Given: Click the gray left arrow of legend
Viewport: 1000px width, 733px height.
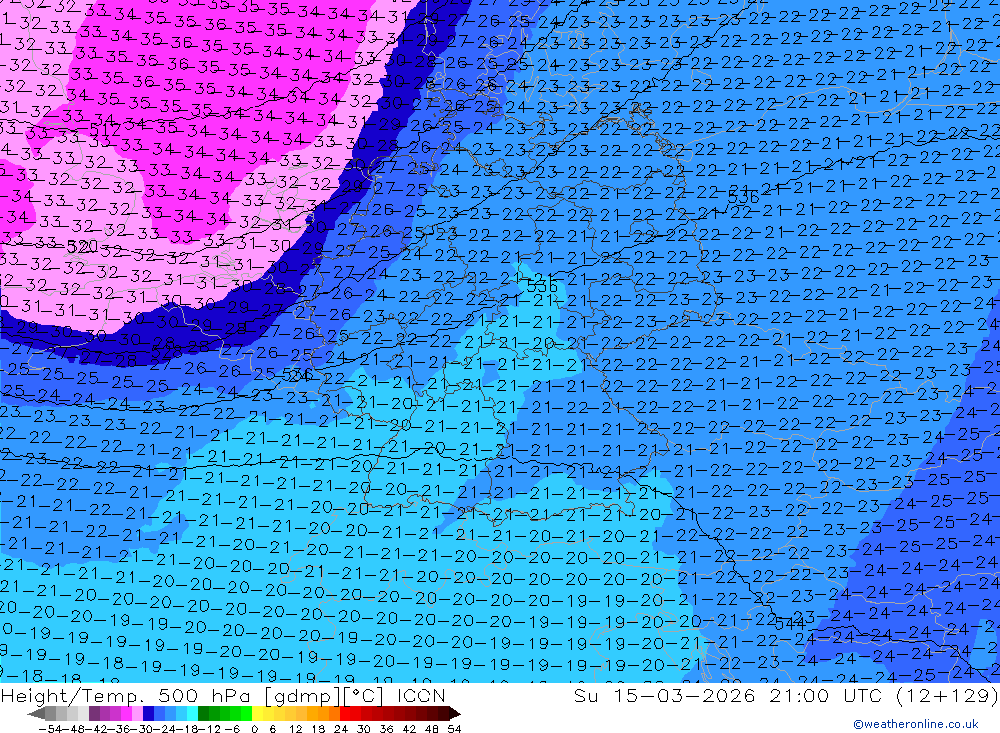Looking at the screenshot, I should 36,713.
